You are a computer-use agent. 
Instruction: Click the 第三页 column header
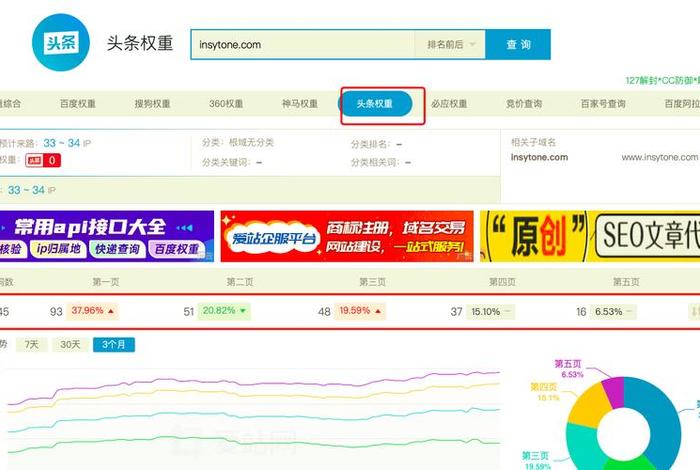click(x=372, y=282)
